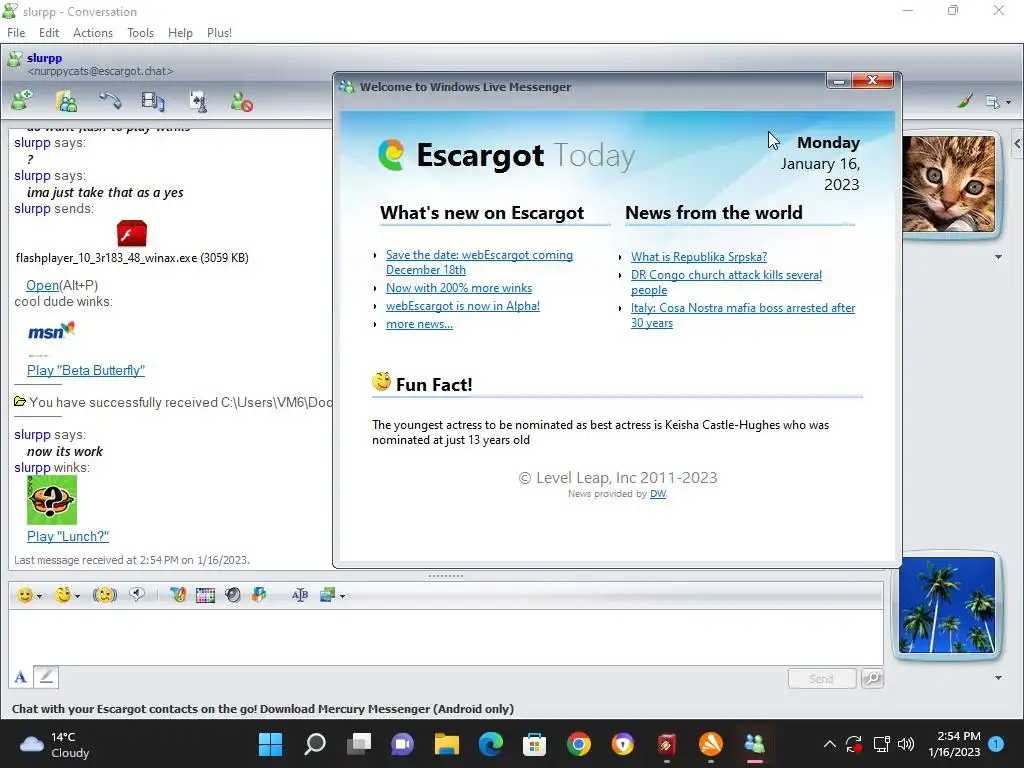Click the contact's kitten display picture
Screen dimensions: 1024x768
click(x=948, y=184)
